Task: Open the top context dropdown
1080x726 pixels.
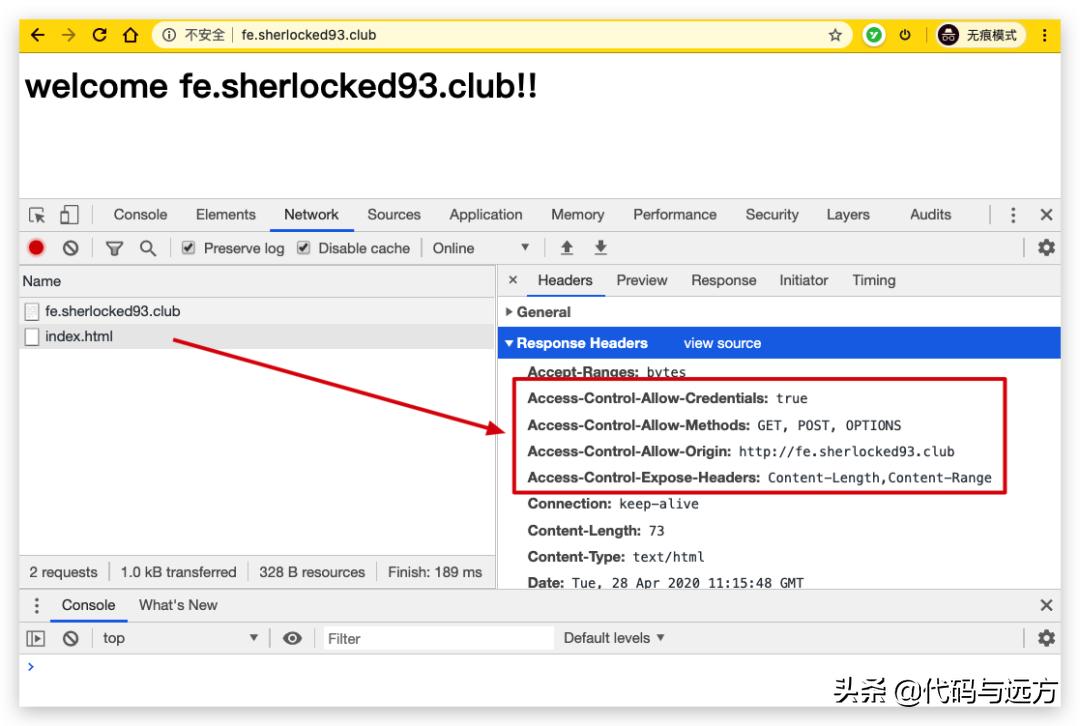Action: tap(180, 639)
